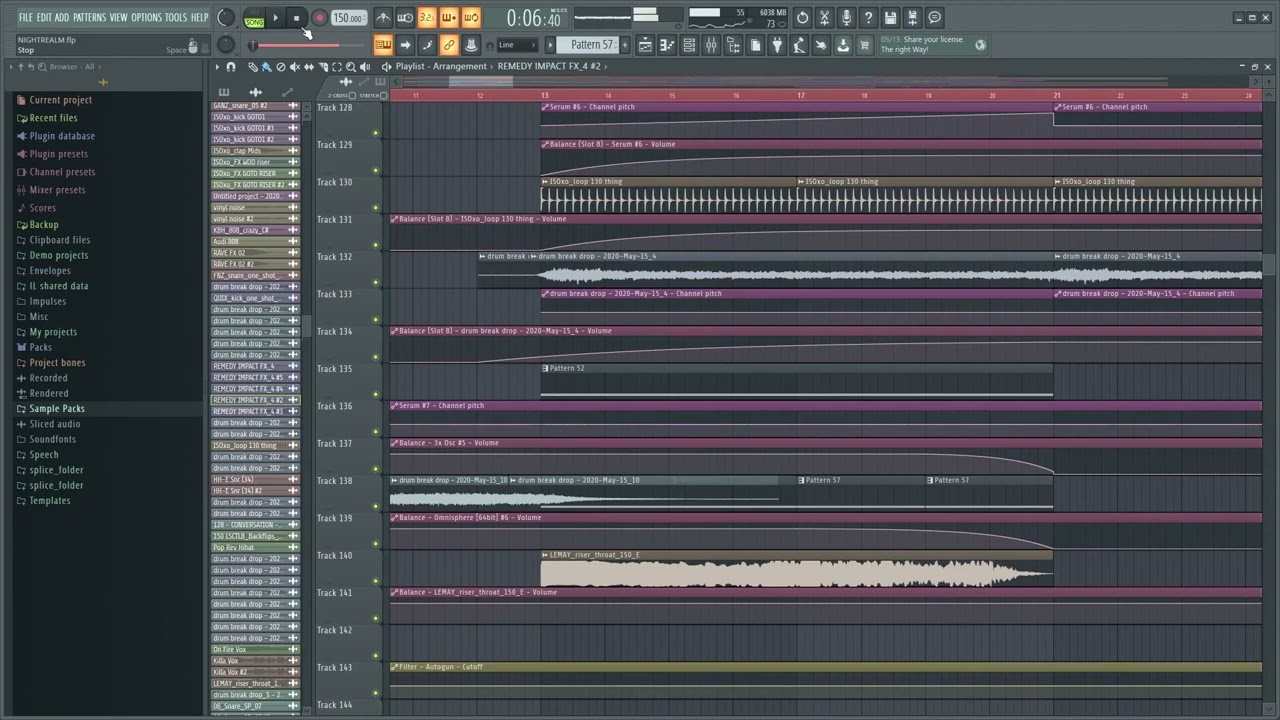Select REMEDY IMPACT FX_4 #2 clip in picker
1280x720 pixels.
[256, 400]
